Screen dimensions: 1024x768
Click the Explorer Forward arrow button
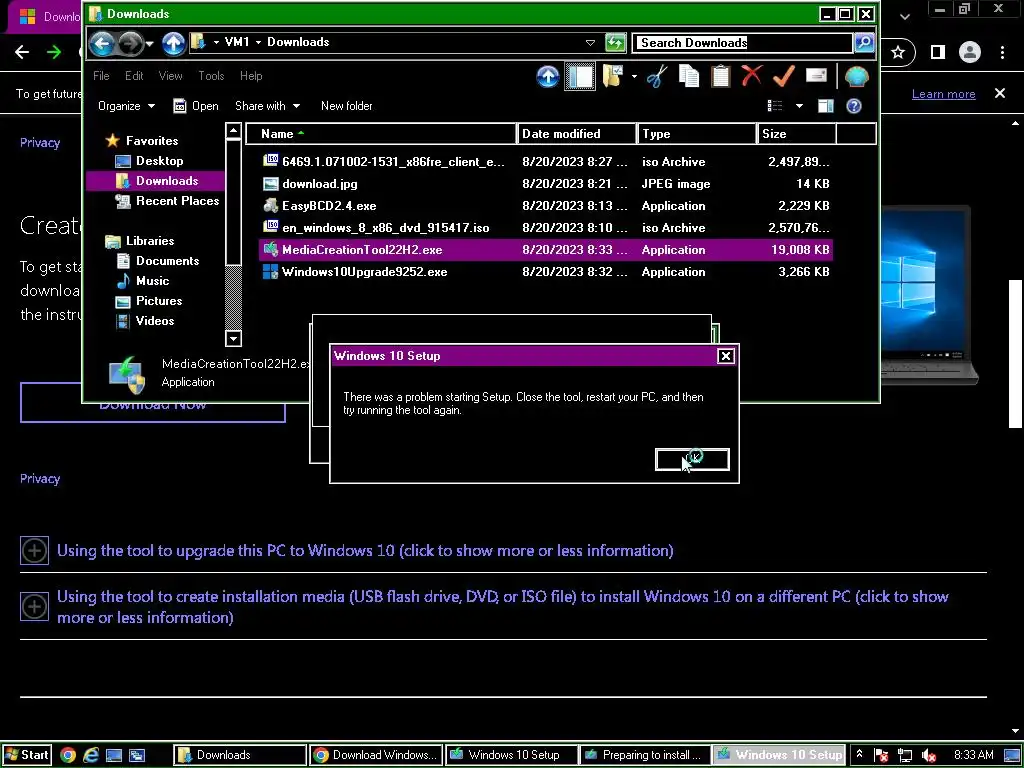(131, 44)
